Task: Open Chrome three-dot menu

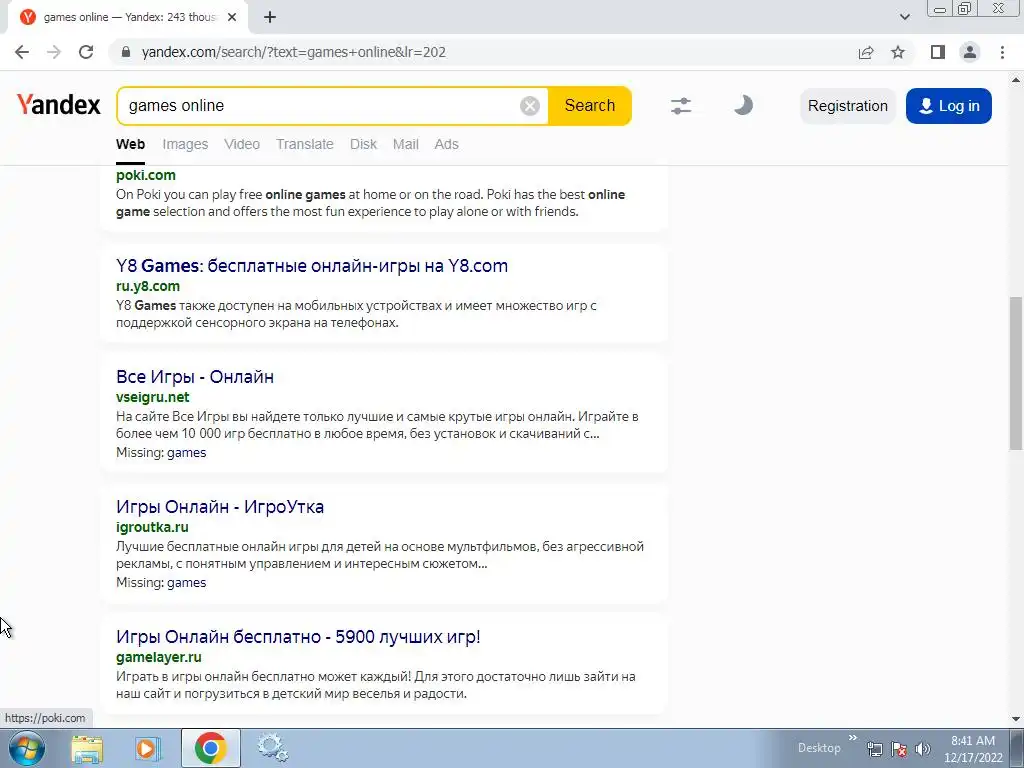Action: click(x=1002, y=52)
